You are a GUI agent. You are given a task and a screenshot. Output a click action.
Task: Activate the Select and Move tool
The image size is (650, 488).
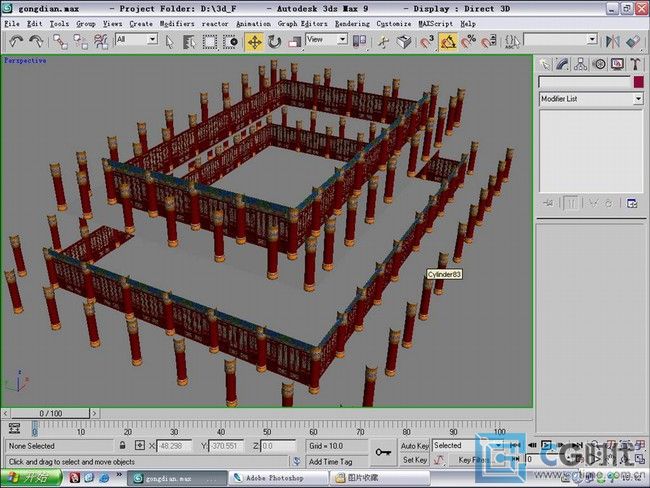[x=254, y=42]
